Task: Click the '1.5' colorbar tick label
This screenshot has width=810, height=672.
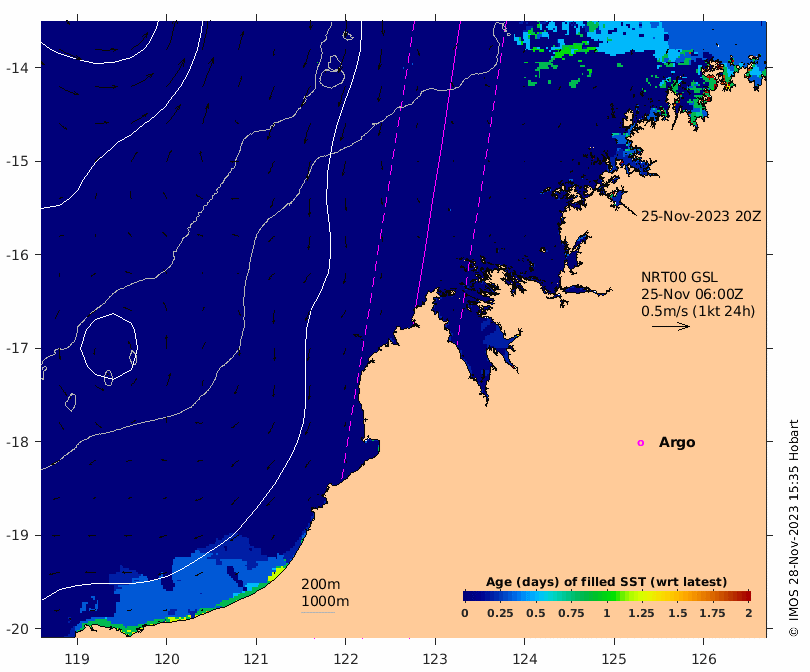Action: 677,613
